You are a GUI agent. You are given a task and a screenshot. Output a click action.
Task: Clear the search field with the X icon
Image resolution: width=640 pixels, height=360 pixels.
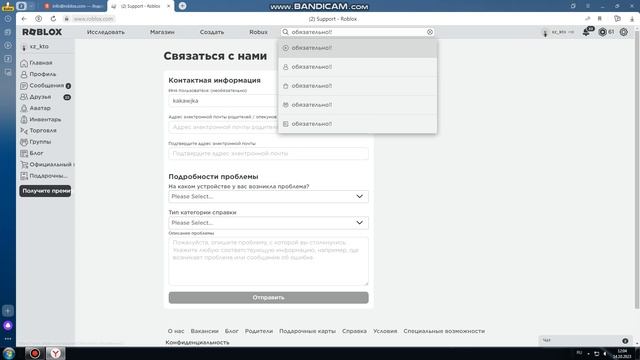click(x=430, y=32)
